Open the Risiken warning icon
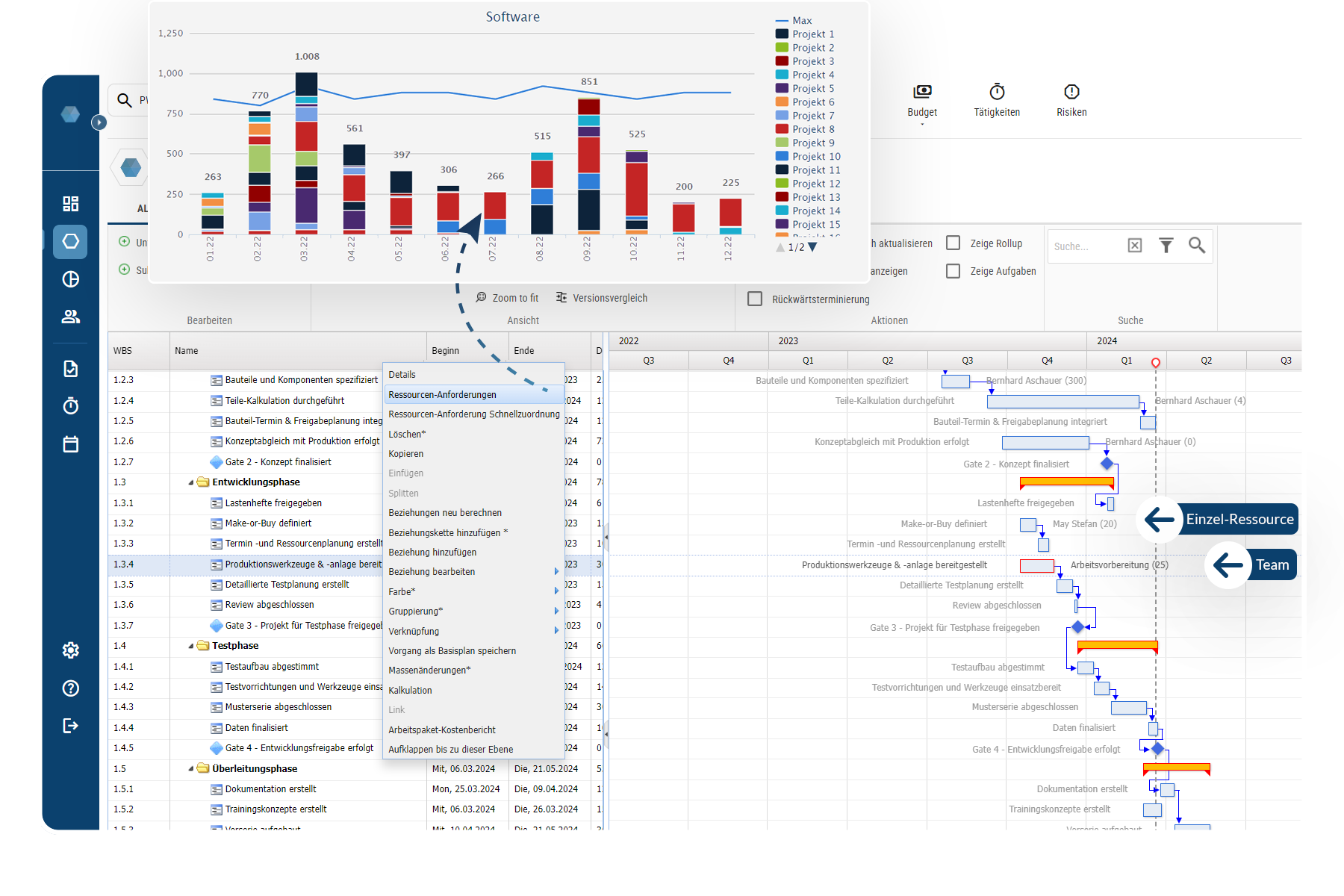Screen dimensions: 1344x896 click(1071, 92)
